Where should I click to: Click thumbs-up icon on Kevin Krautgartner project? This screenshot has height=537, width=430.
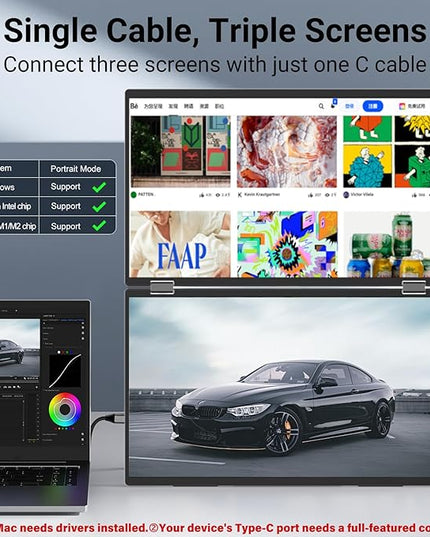(x=311, y=195)
